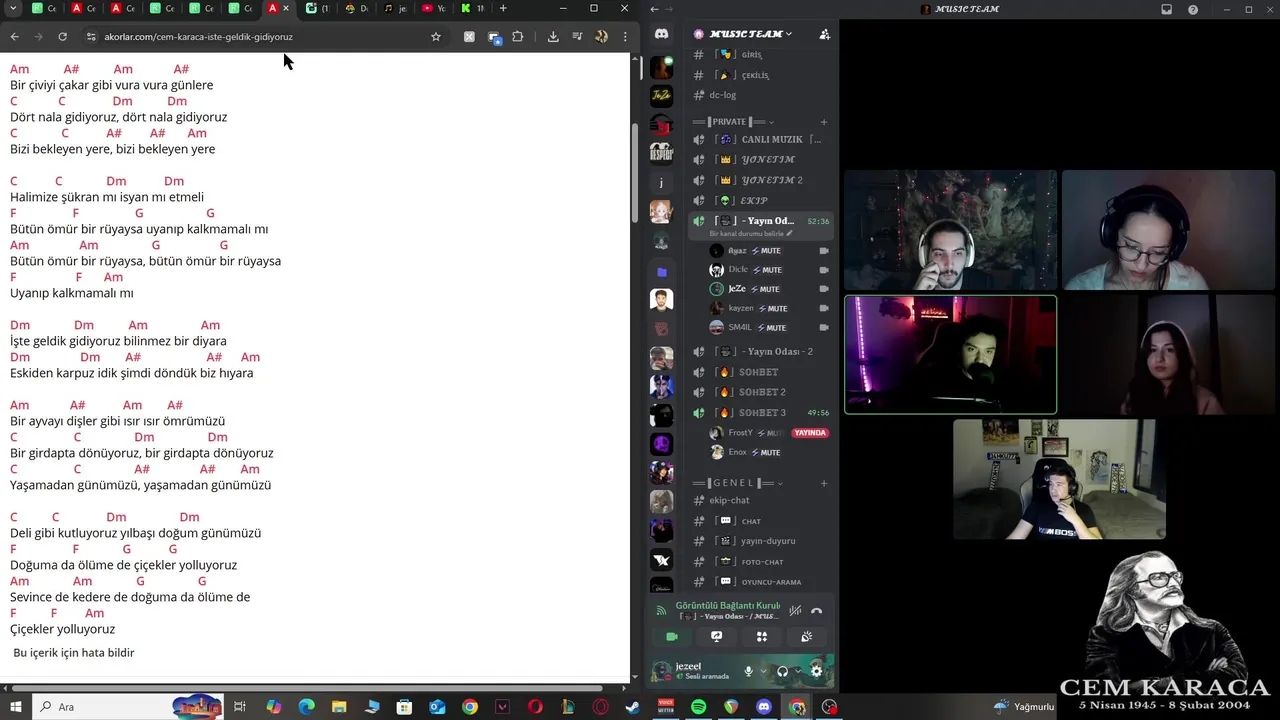Click the YAYINDA badge next to FrostY
Viewport: 1280px width, 720px height.
(x=810, y=433)
